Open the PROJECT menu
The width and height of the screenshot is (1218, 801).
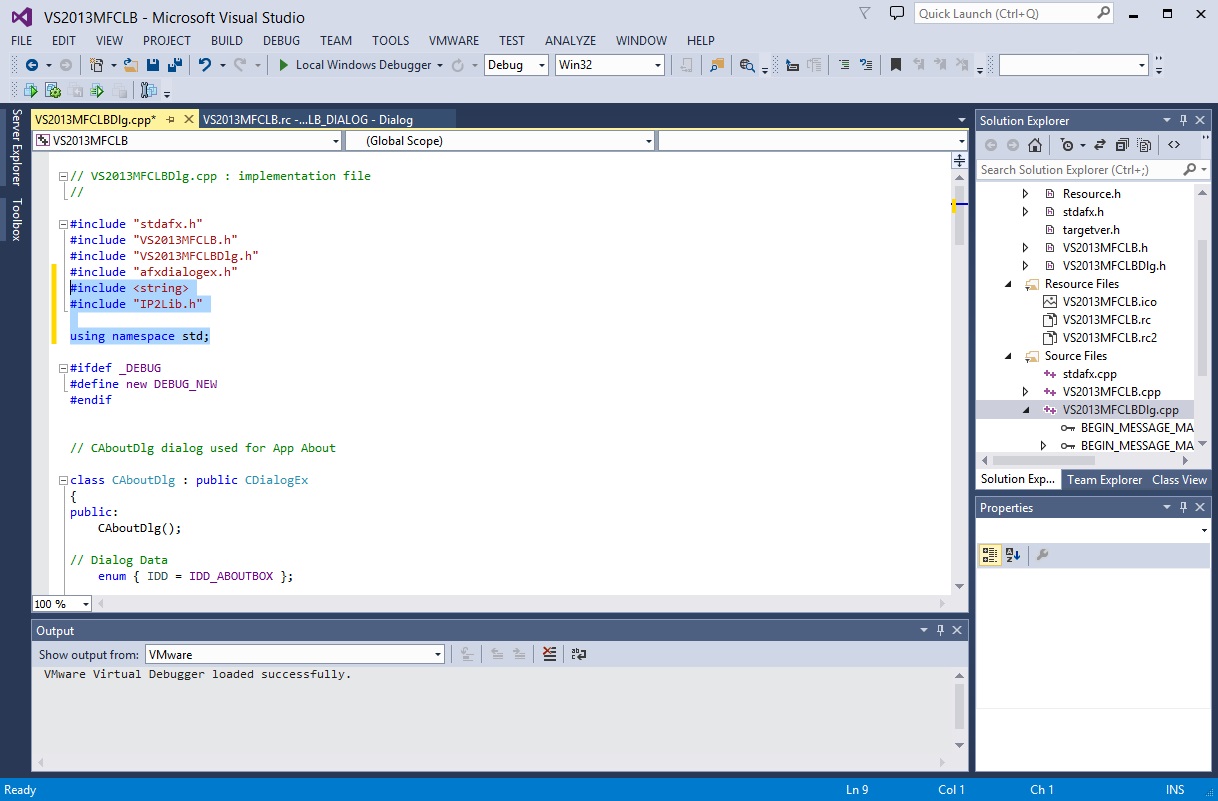pos(166,41)
